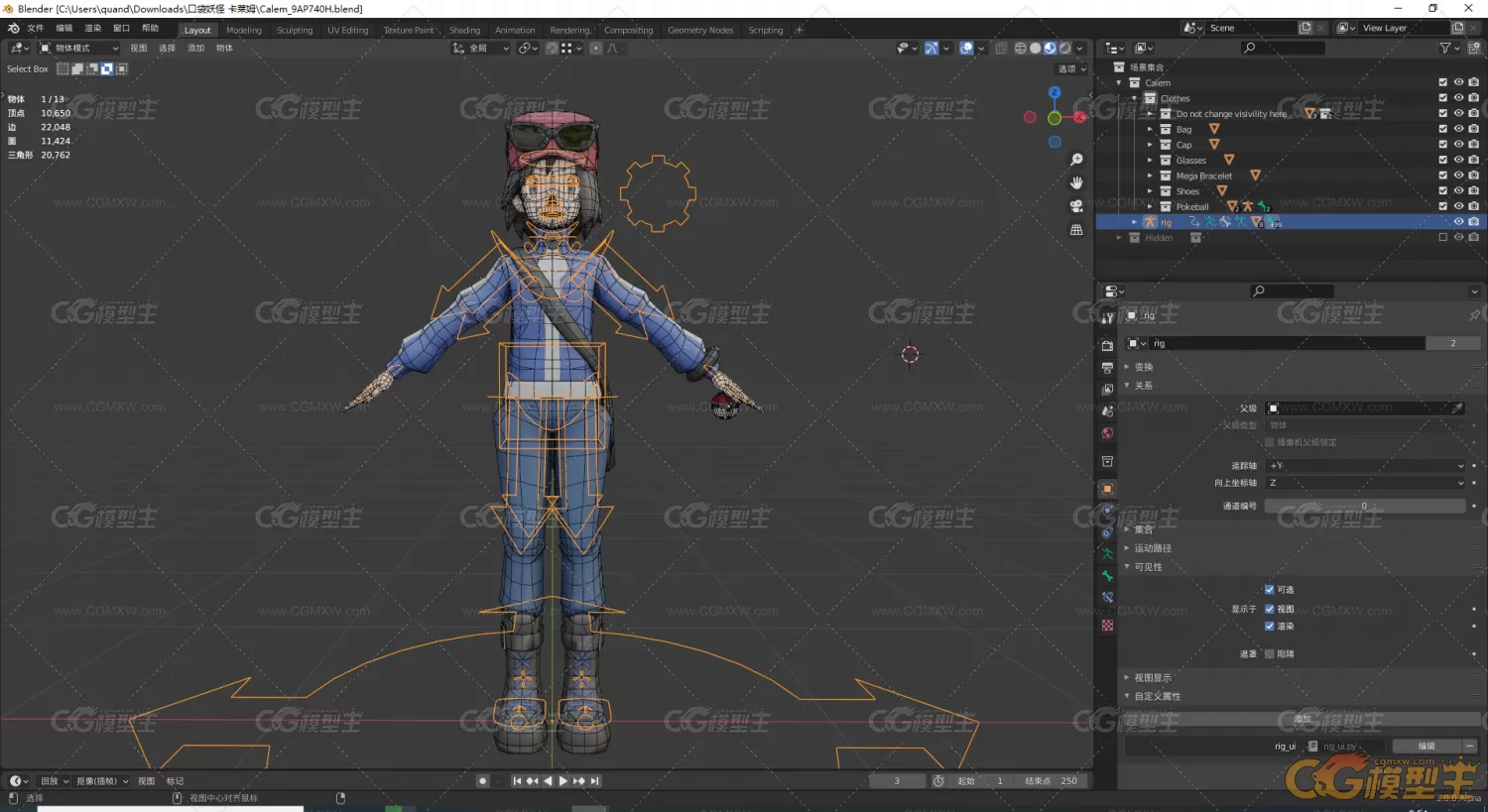
Task: Open the Object properties tab
Action: coord(1107,489)
